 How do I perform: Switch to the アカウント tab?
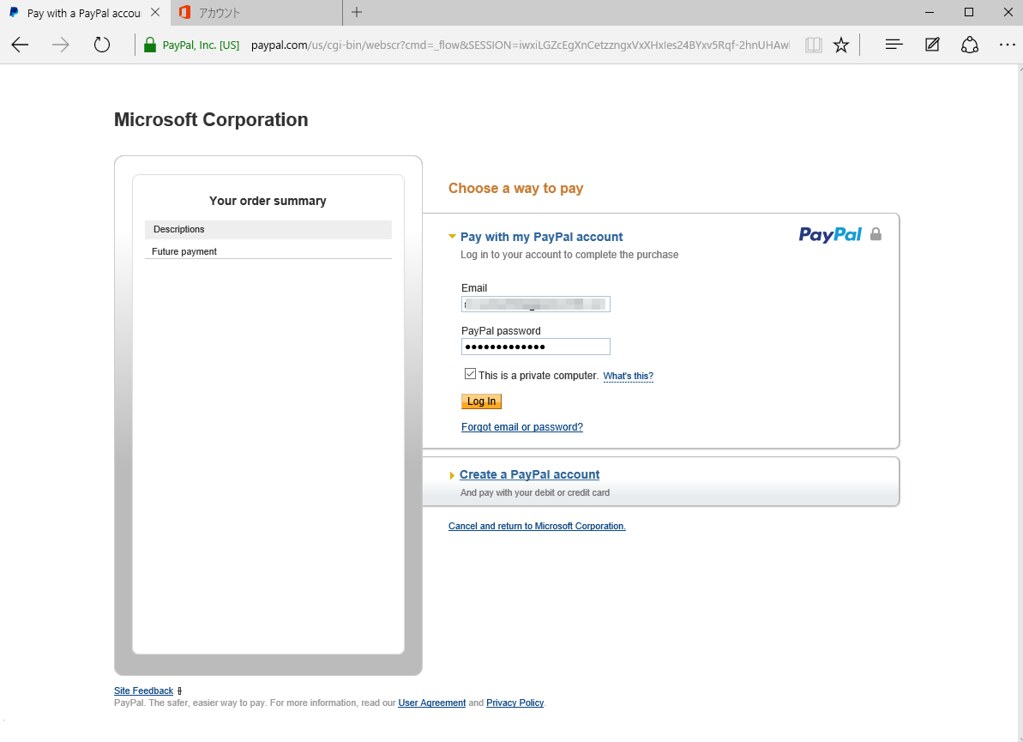256,12
